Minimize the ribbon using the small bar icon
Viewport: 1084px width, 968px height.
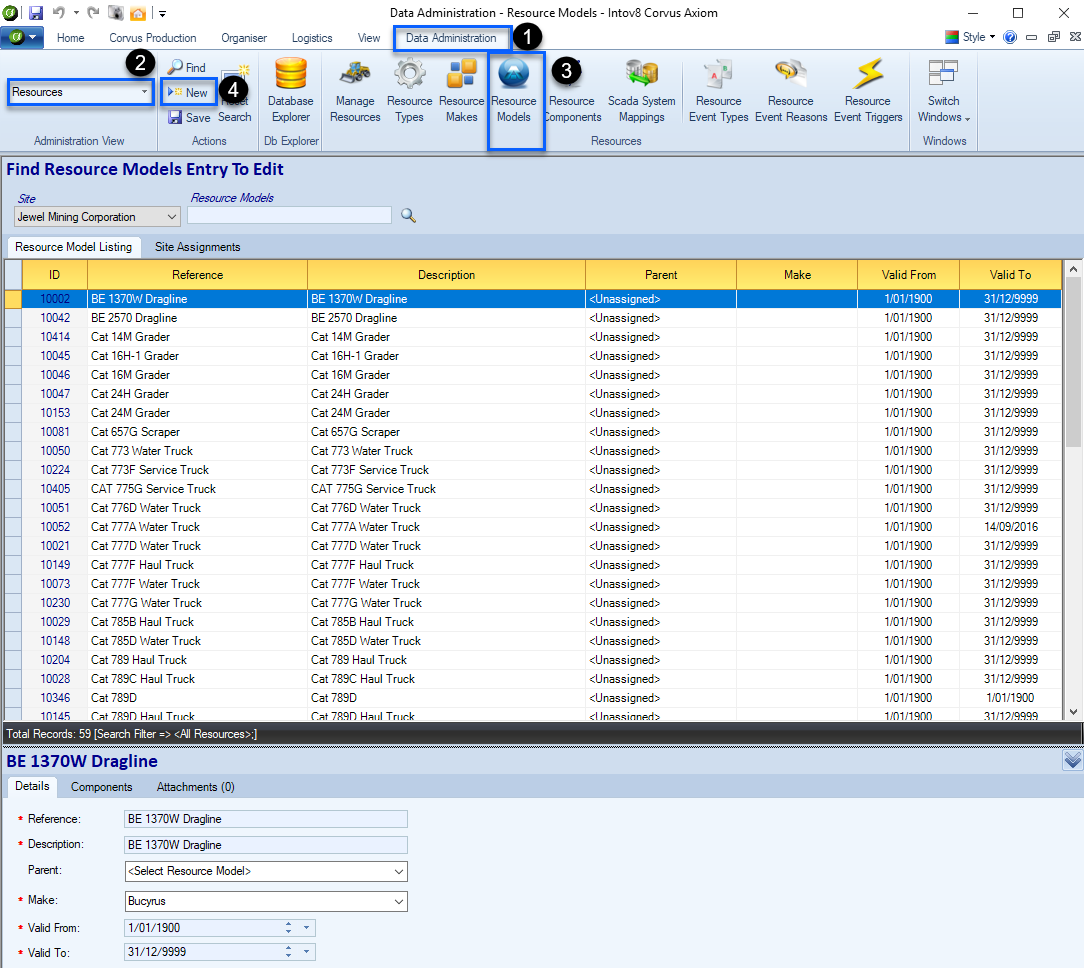click(1031, 37)
